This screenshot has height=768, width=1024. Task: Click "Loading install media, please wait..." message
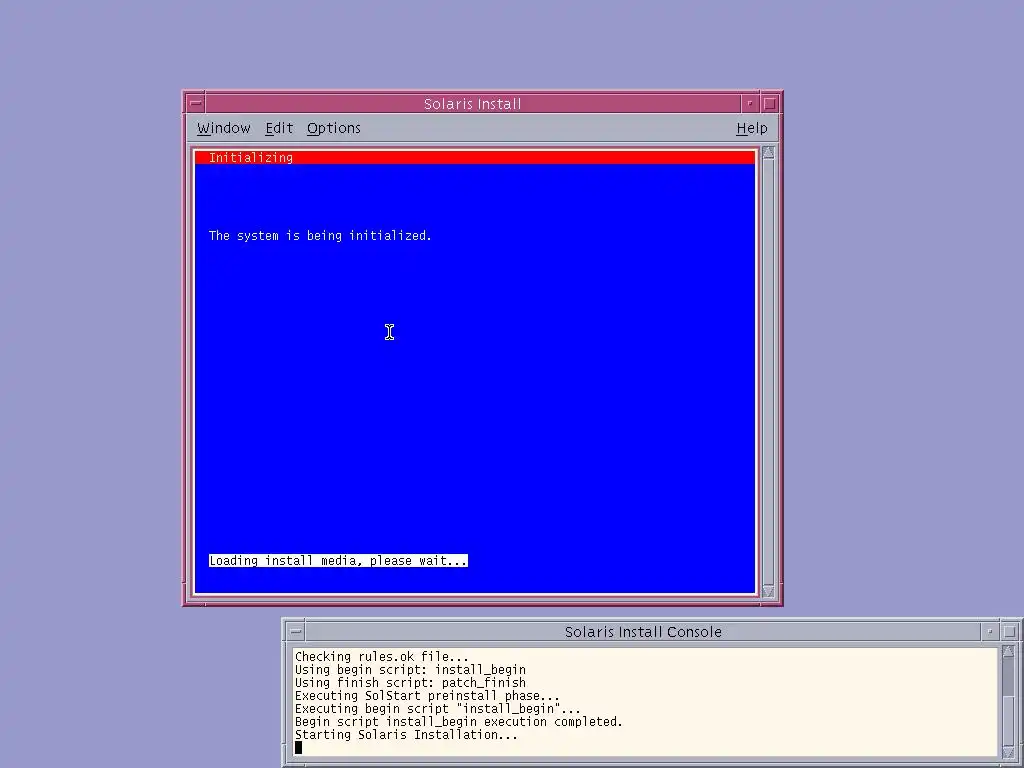(338, 560)
